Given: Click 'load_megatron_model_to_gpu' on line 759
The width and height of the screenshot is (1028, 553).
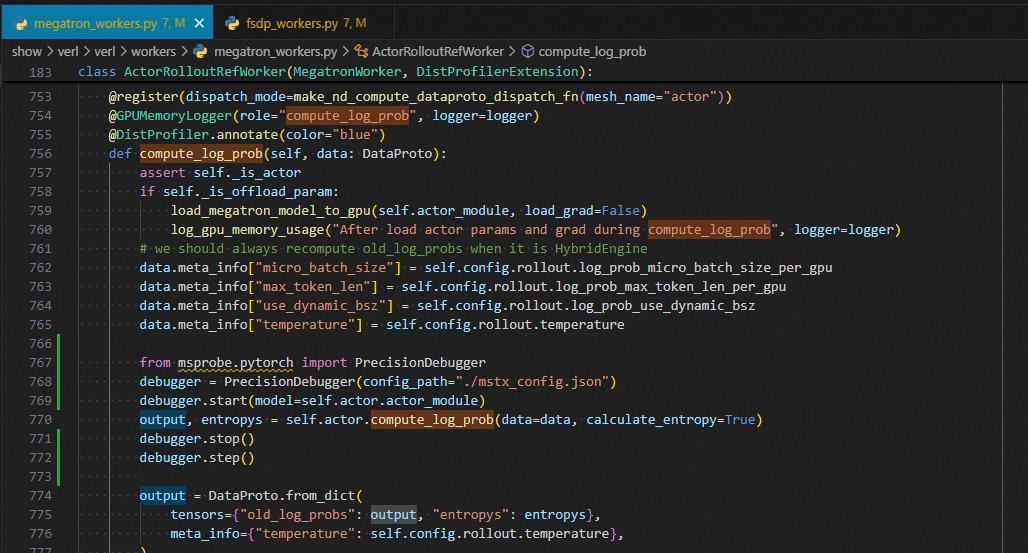Looking at the screenshot, I should [x=271, y=211].
